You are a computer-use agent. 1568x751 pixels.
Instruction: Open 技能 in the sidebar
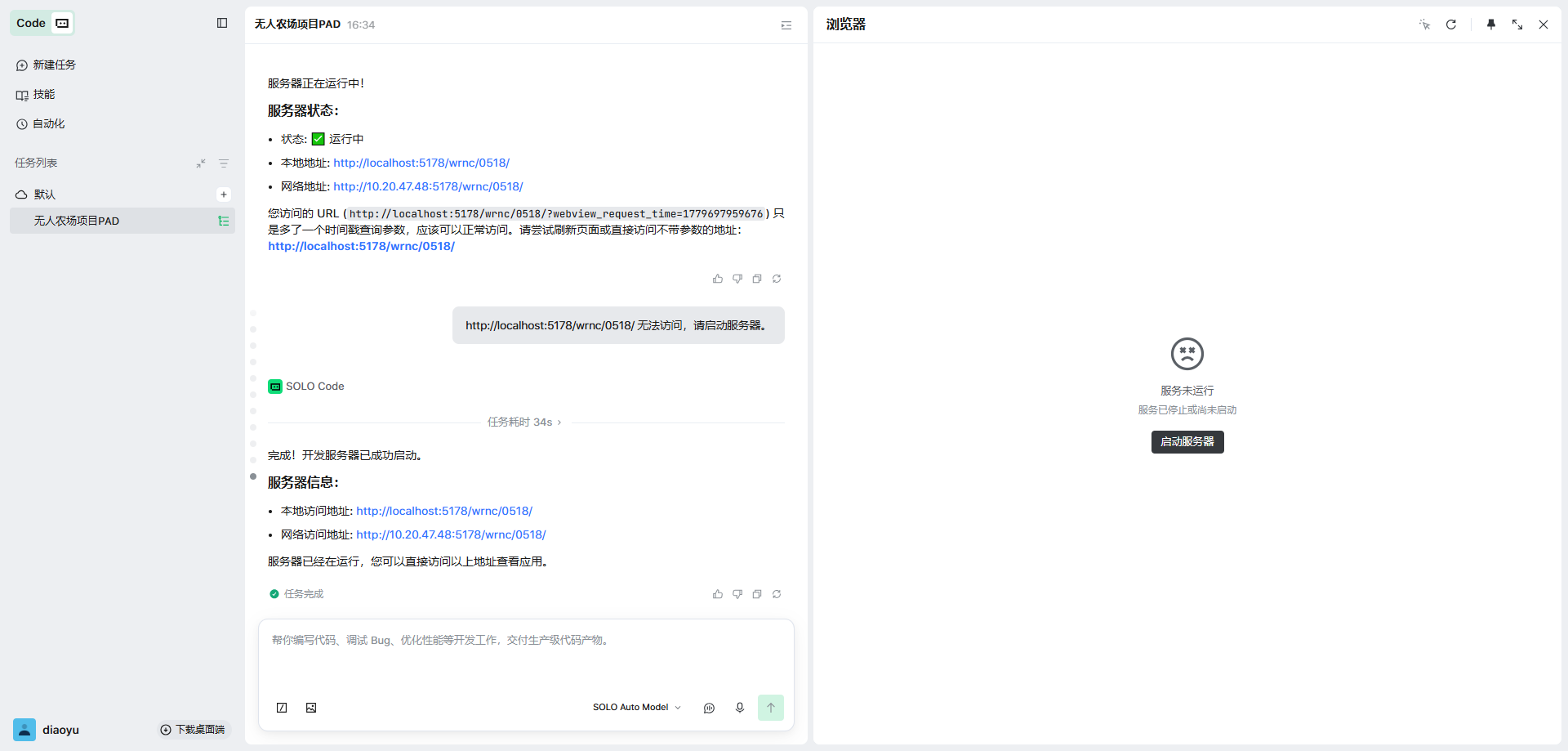click(35, 94)
